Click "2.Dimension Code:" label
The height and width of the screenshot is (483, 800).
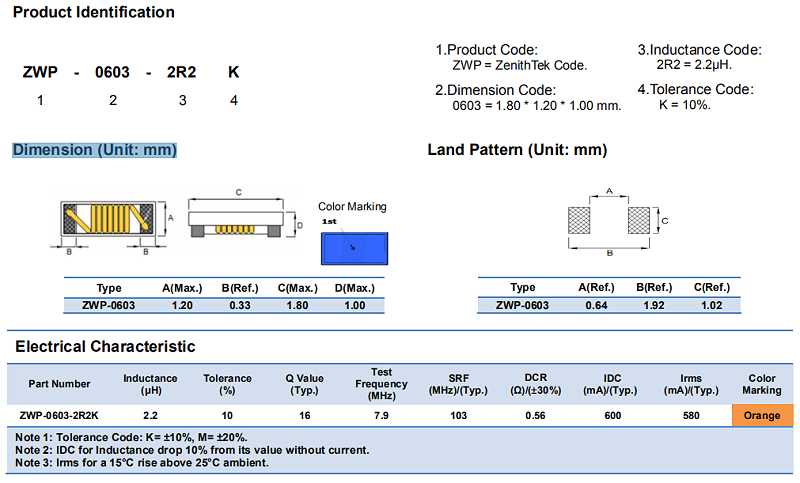click(495, 90)
